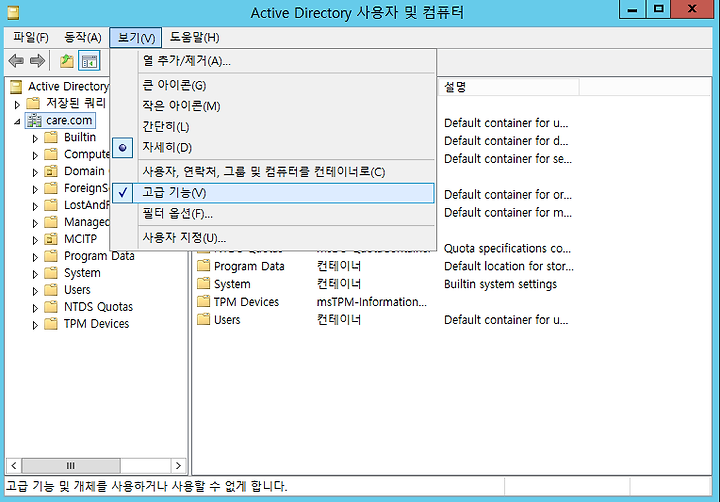Open the 파일(F) menu

click(31, 37)
